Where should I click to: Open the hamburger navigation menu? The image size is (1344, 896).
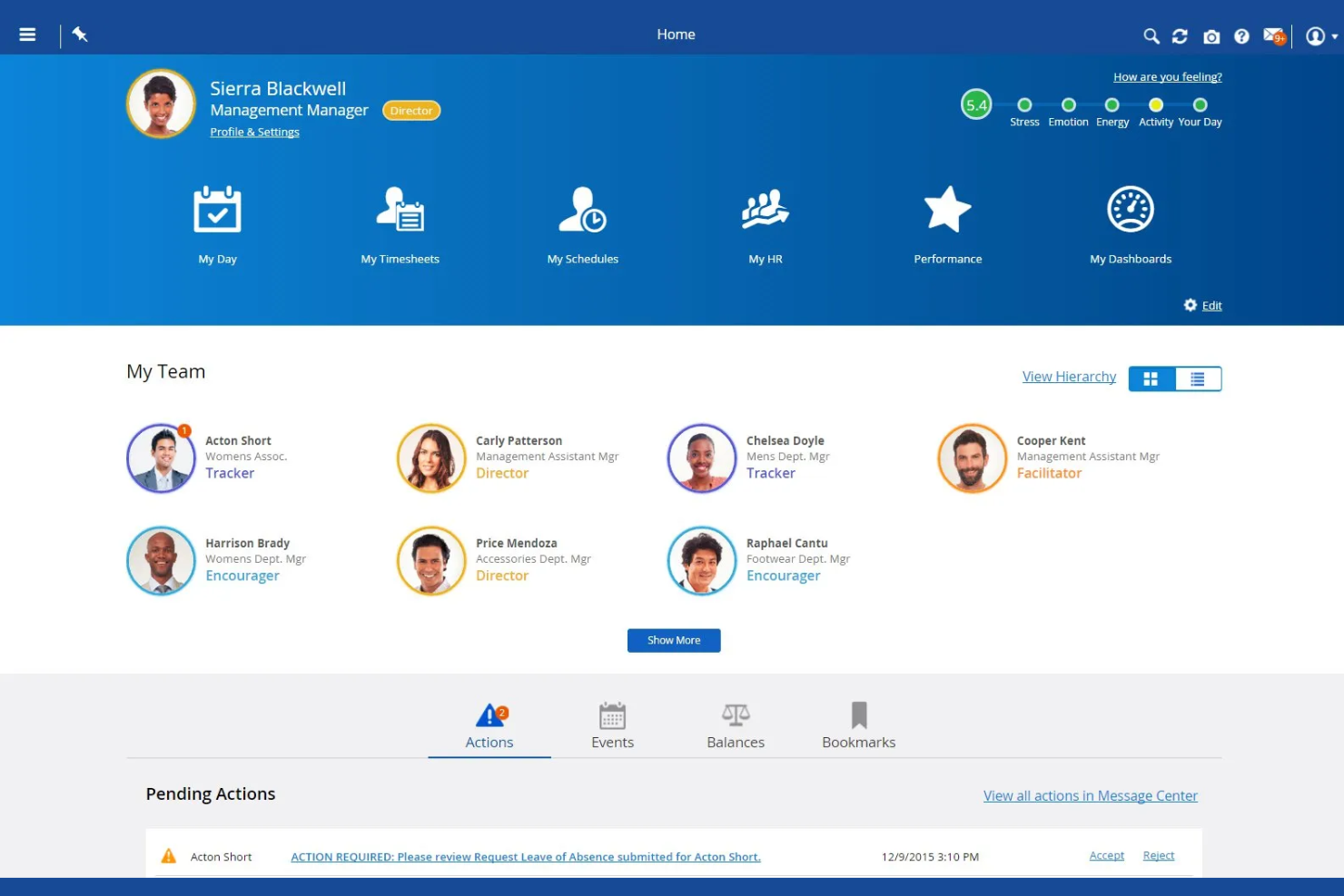26,34
